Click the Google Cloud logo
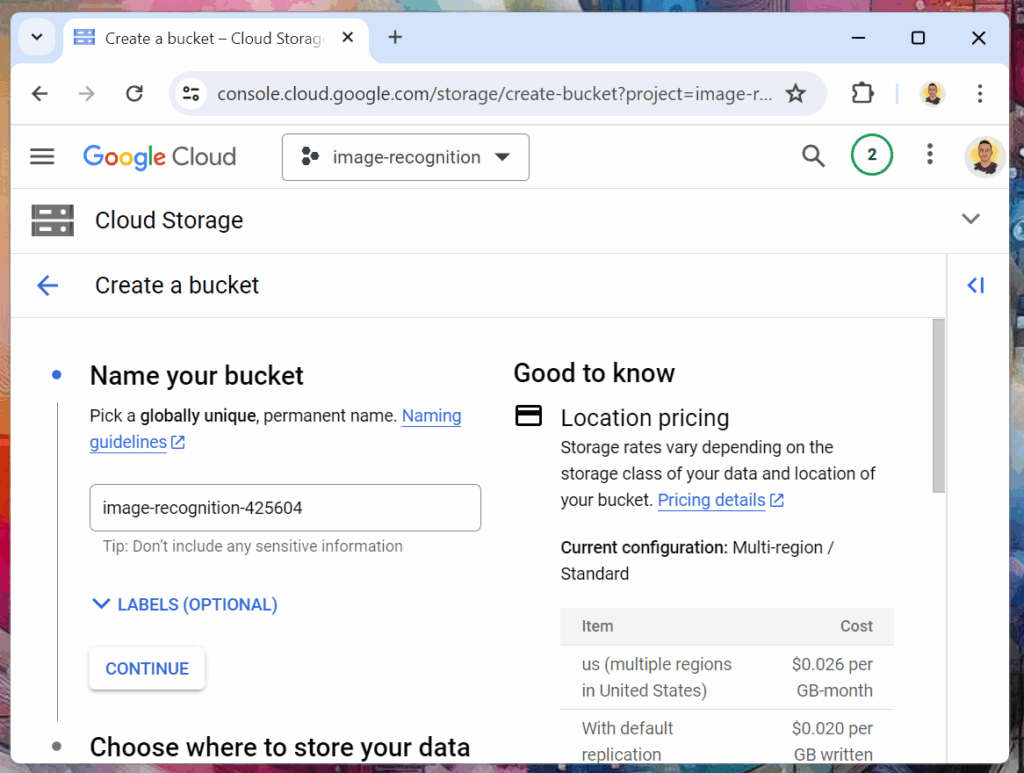This screenshot has width=1024, height=773. click(159, 157)
